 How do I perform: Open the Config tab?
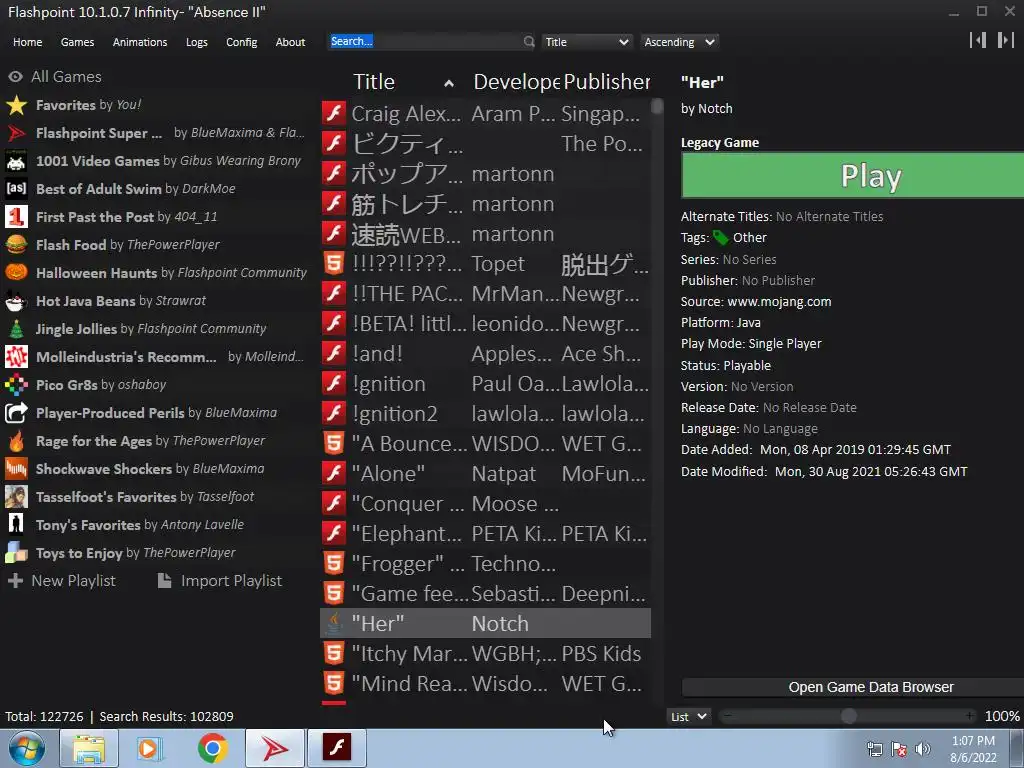[242, 42]
